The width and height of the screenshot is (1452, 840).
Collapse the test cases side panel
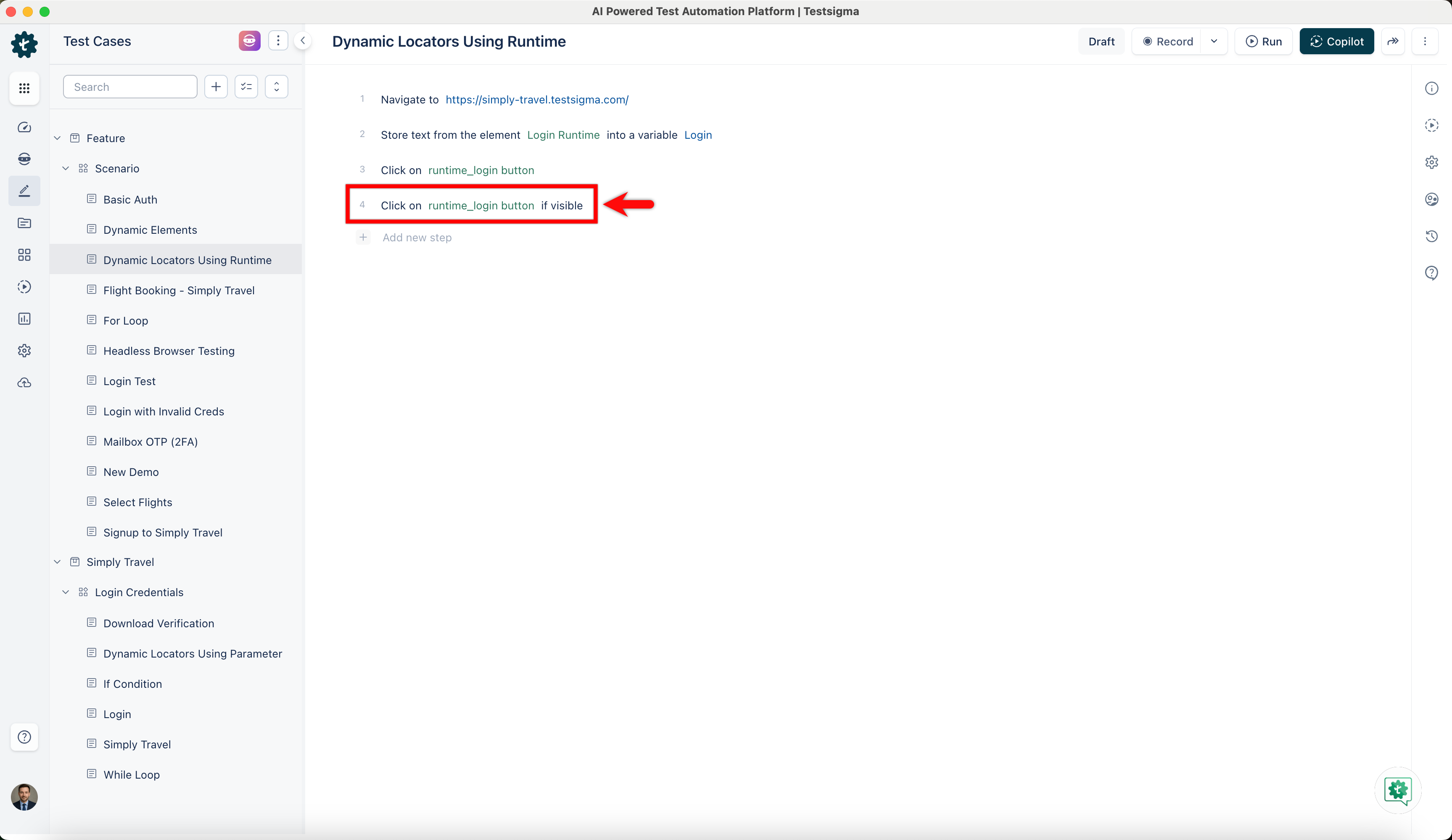tap(303, 41)
